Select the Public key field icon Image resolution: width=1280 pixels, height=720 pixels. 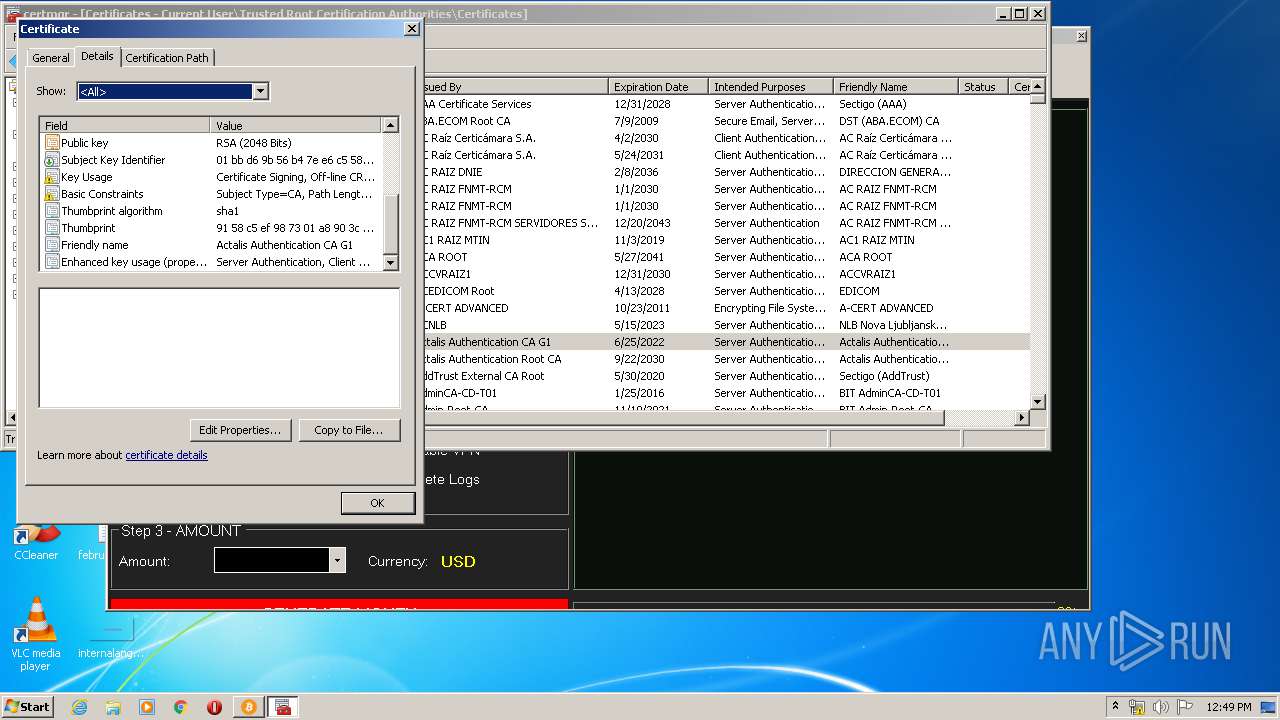[x=52, y=143]
